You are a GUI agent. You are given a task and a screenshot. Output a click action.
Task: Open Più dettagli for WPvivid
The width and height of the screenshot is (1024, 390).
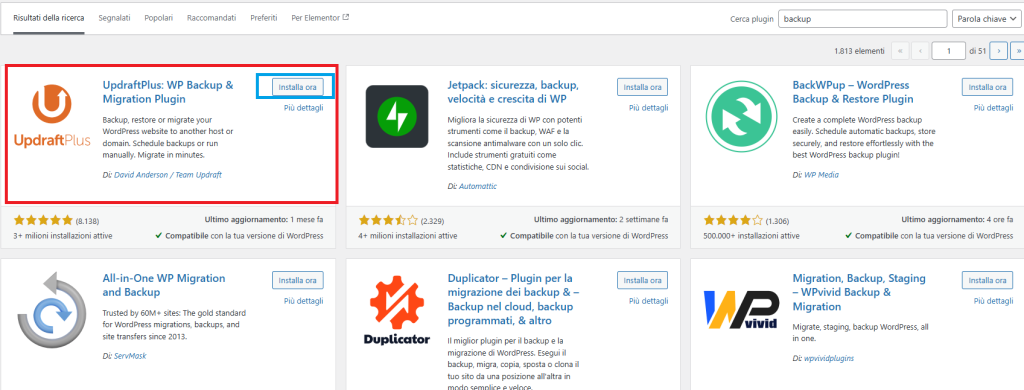pos(993,302)
